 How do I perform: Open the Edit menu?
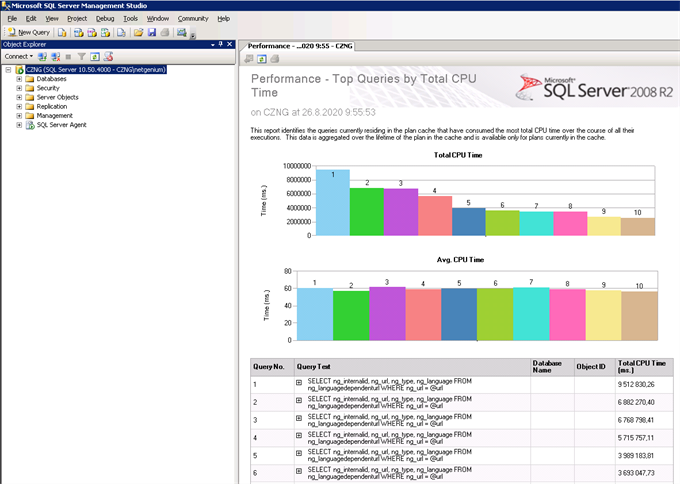(31, 19)
